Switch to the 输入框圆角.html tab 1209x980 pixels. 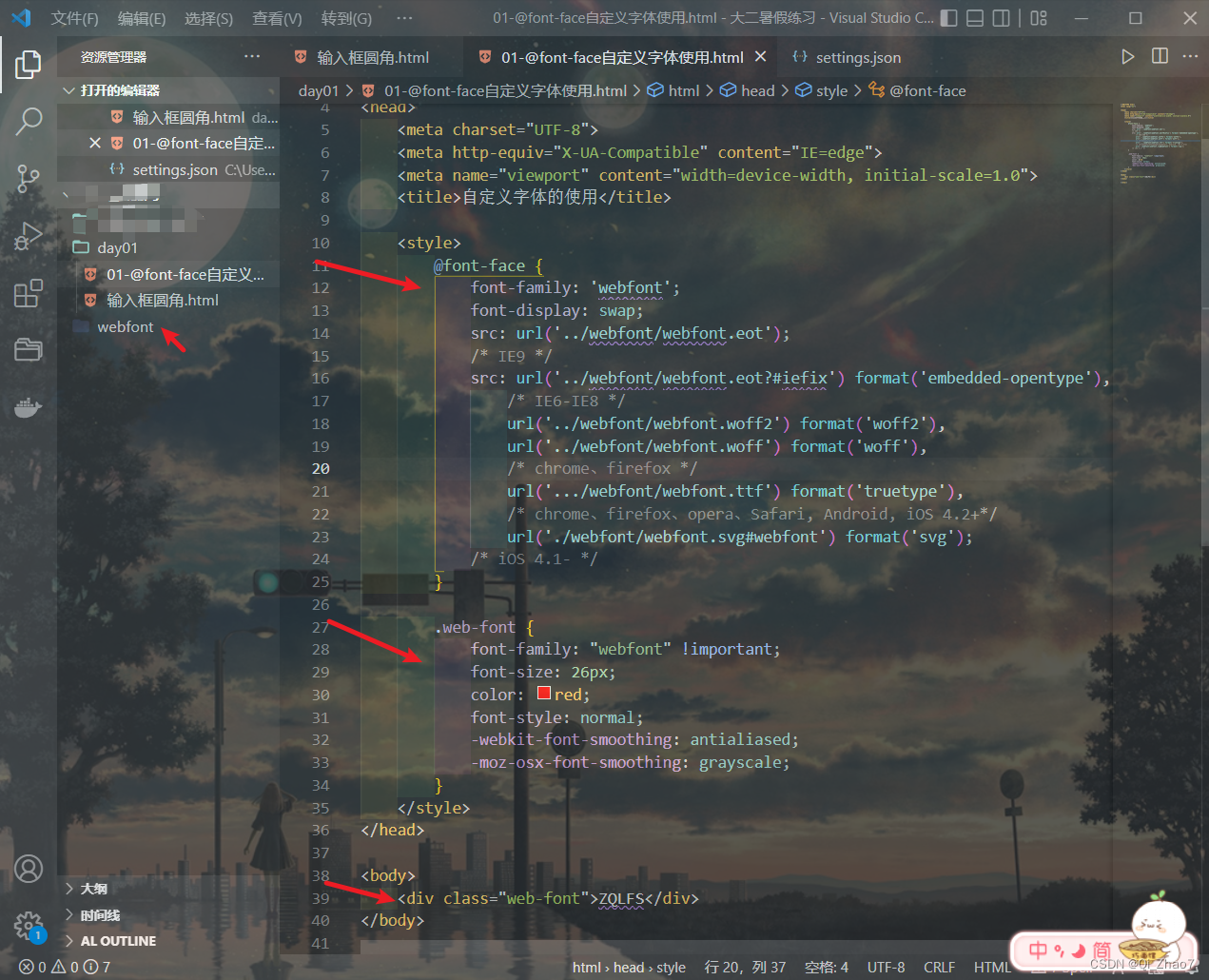tap(371, 57)
